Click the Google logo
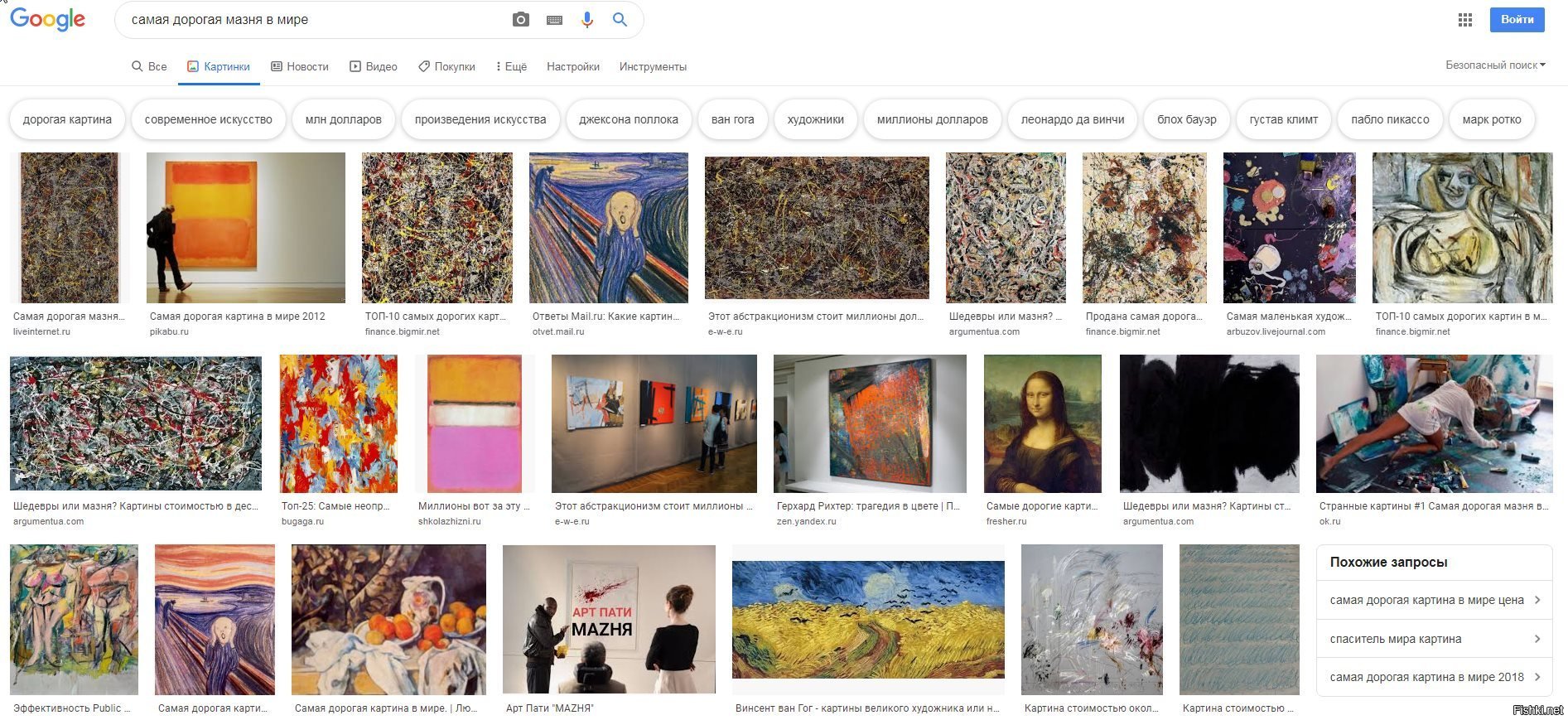Viewport: 1568px width, 720px height. [47, 19]
